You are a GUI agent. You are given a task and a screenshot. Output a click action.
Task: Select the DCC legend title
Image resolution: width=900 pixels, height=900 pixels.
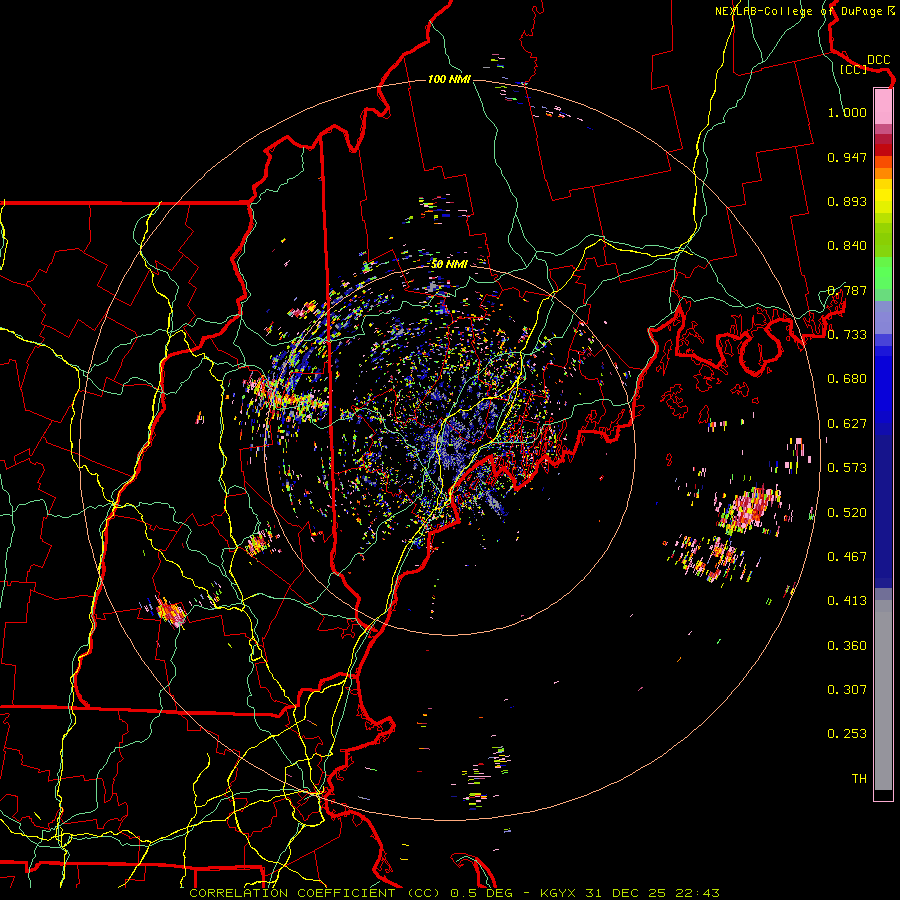click(878, 60)
